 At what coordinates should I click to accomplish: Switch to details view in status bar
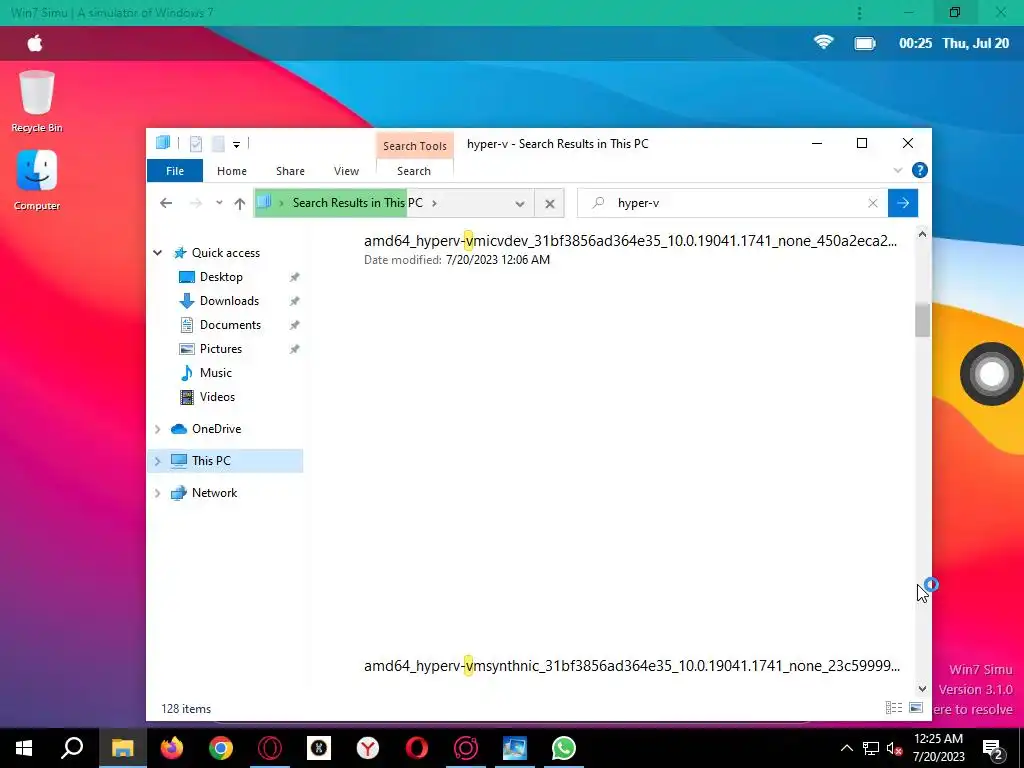pyautogui.click(x=893, y=708)
